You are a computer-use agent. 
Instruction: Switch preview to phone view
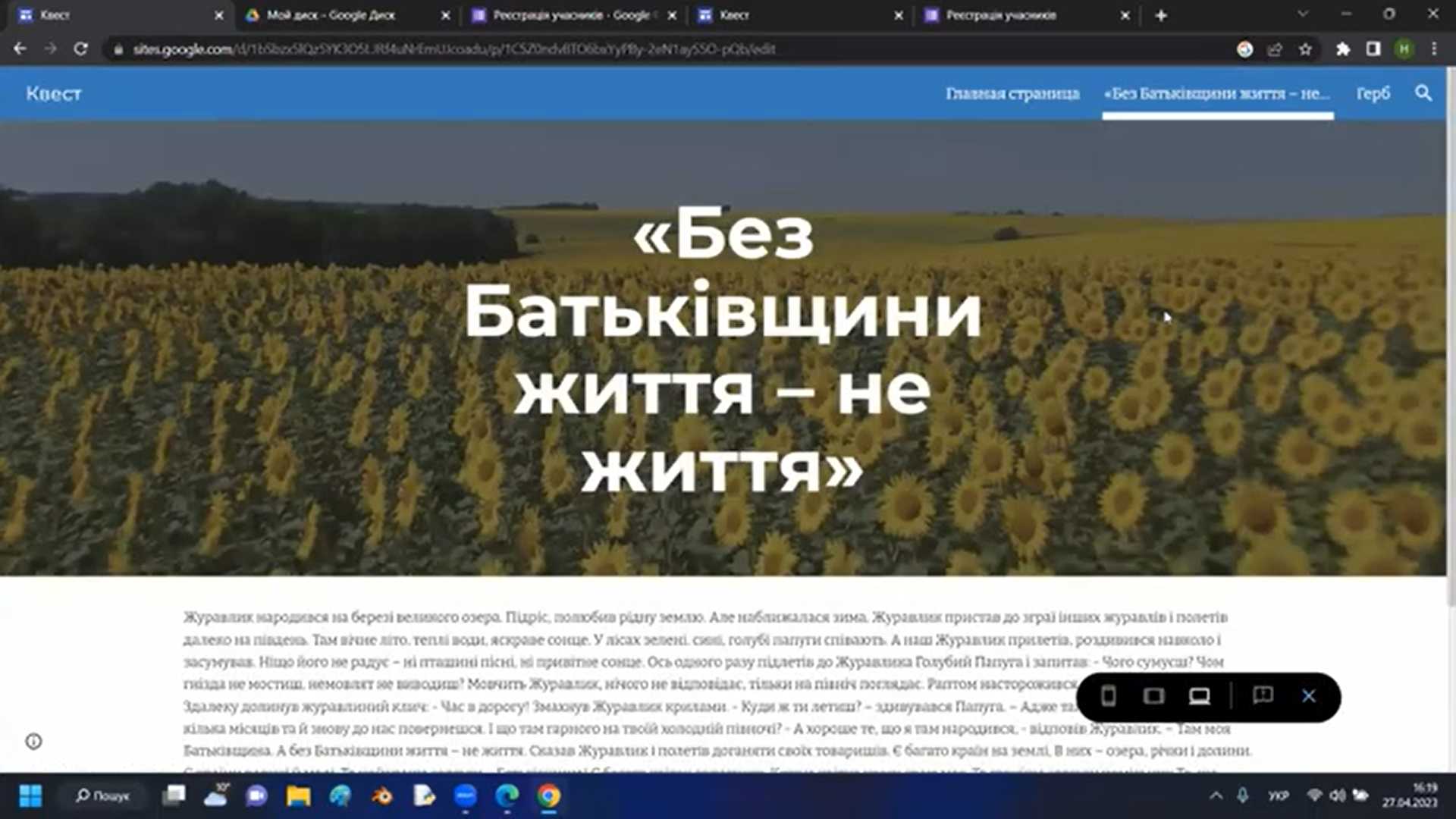click(1108, 696)
